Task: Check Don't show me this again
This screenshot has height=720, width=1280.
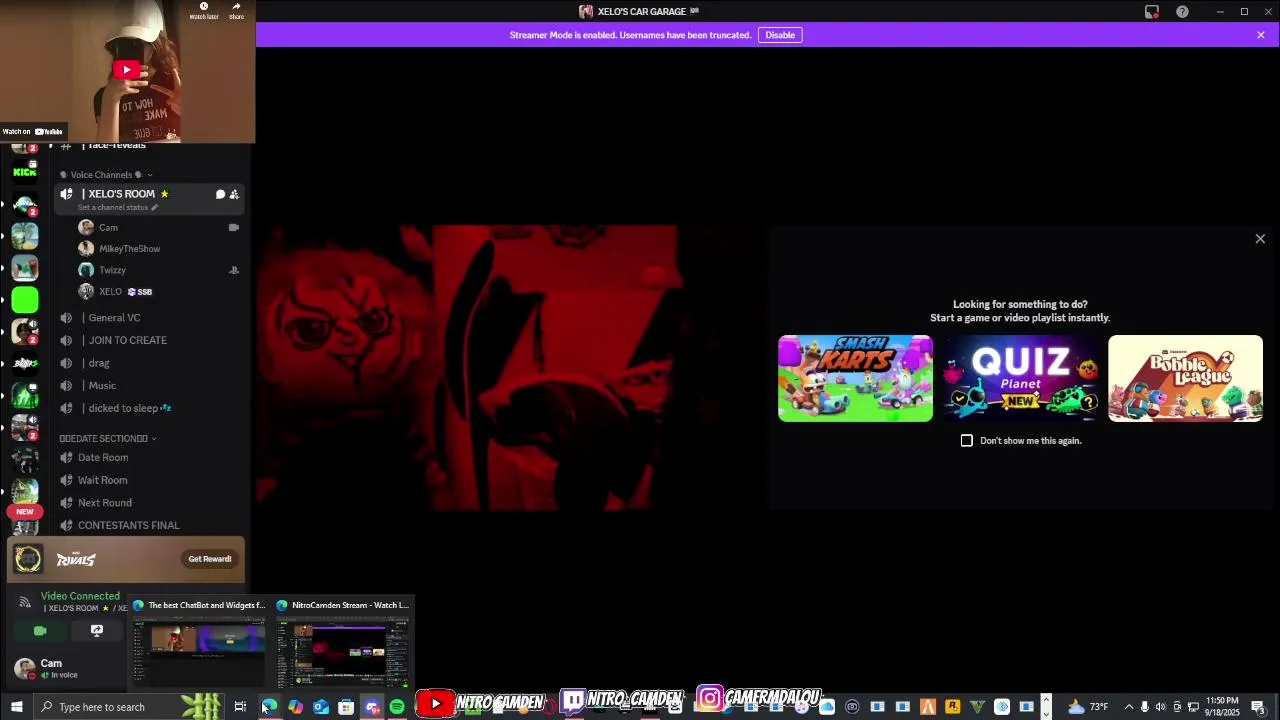Action: pyautogui.click(x=967, y=441)
